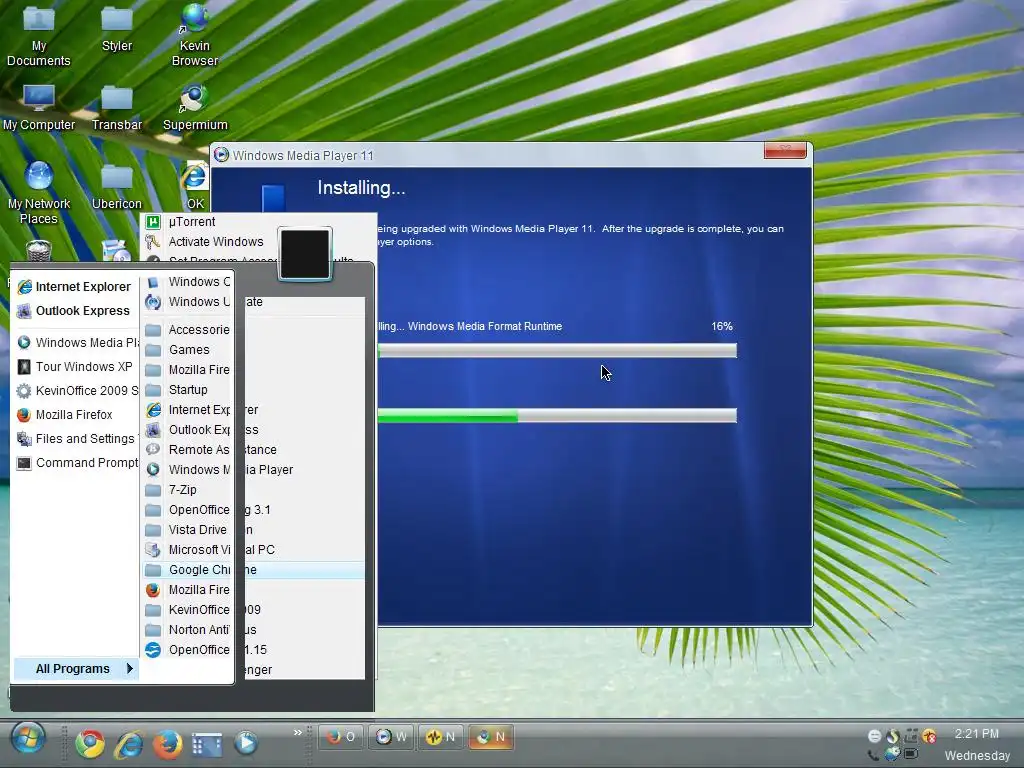Click the Installing... heading in the installer
This screenshot has width=1024, height=768.
click(361, 188)
